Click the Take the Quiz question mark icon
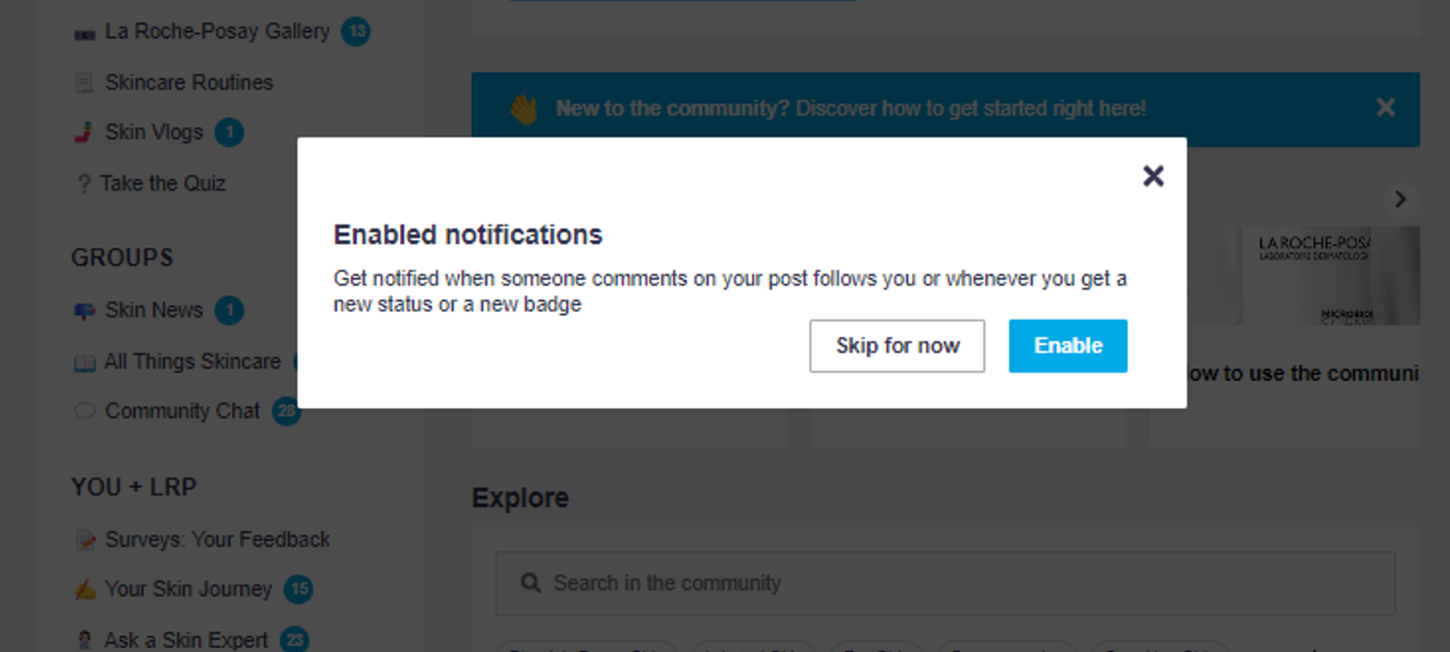1450x652 pixels. coord(84,184)
